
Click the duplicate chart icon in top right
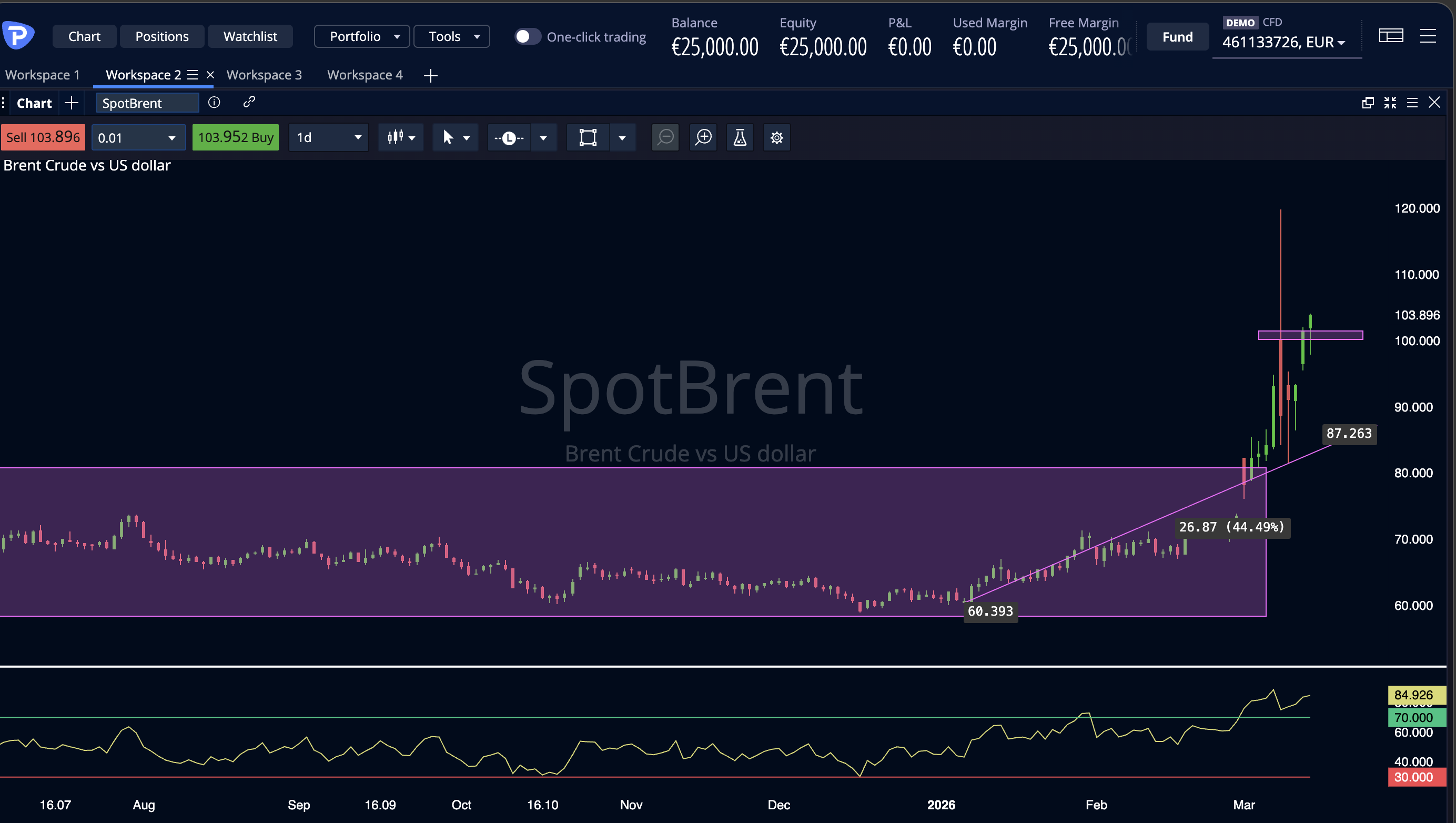1368,102
